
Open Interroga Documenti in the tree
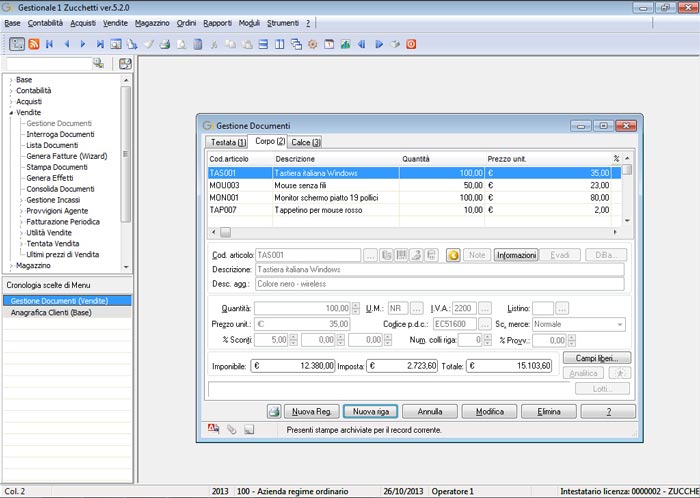click(60, 134)
